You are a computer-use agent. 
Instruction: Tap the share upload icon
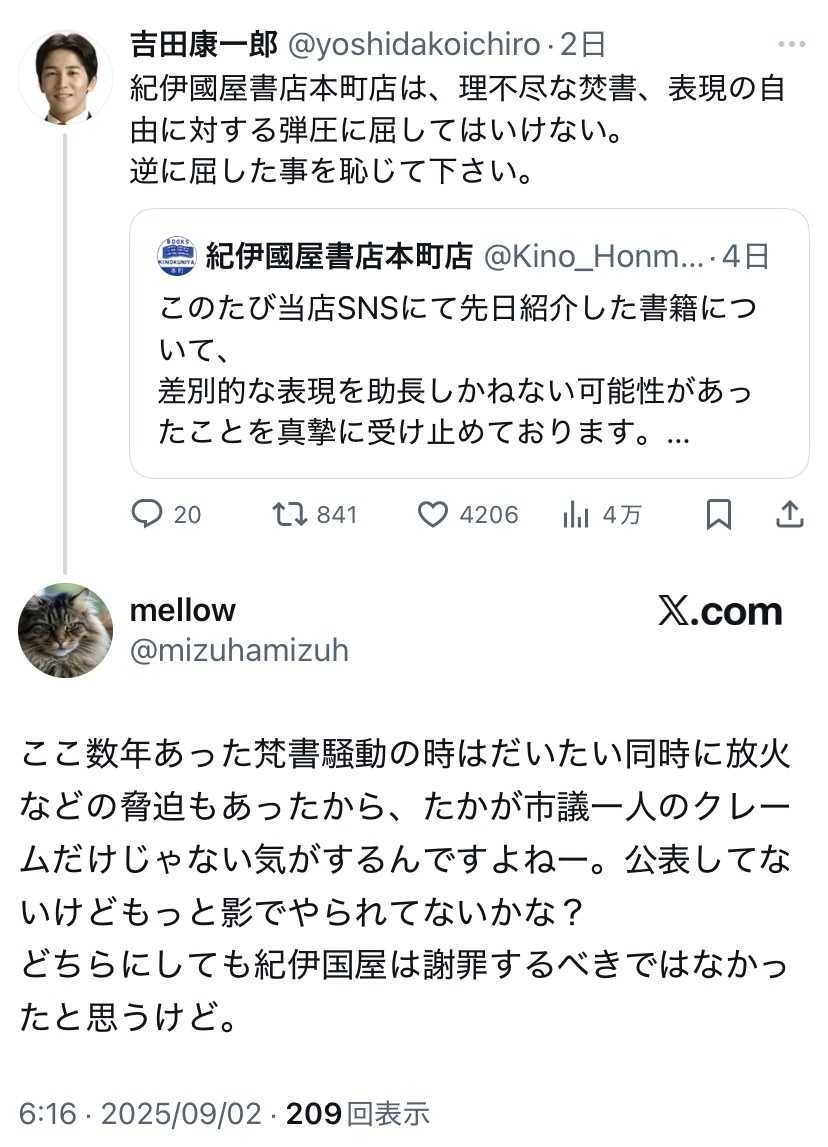790,514
